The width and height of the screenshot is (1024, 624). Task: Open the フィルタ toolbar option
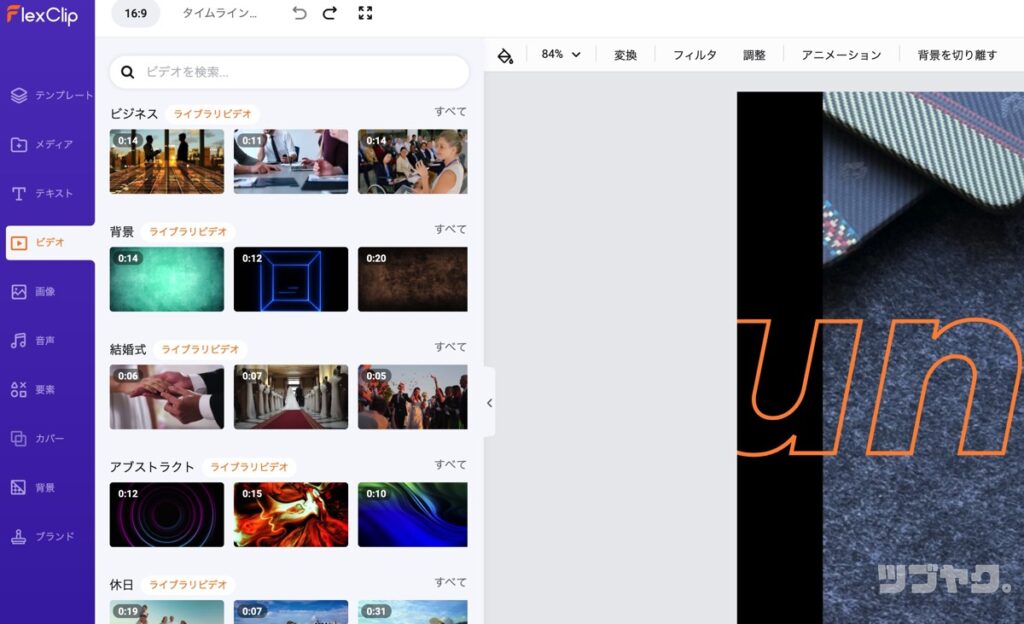695,55
